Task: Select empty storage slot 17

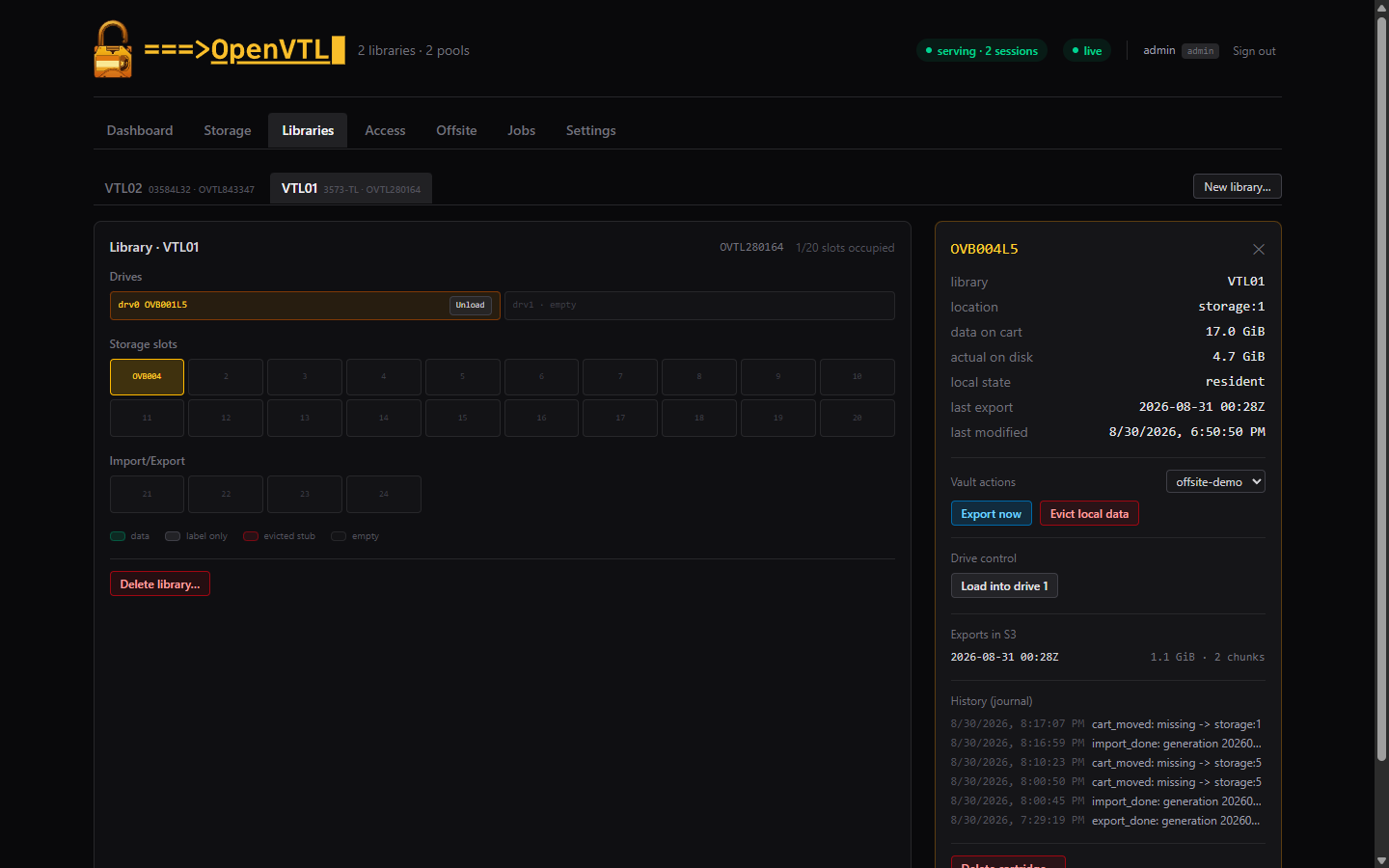Action: point(620,419)
